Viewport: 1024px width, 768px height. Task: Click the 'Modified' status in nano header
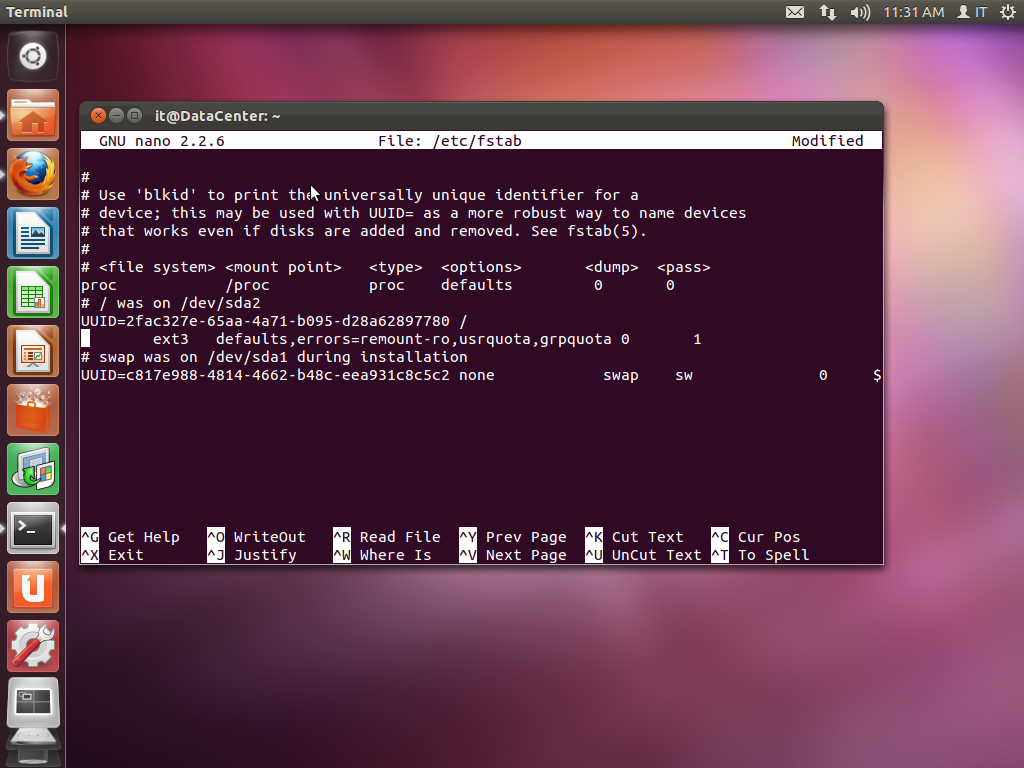pyautogui.click(x=827, y=141)
